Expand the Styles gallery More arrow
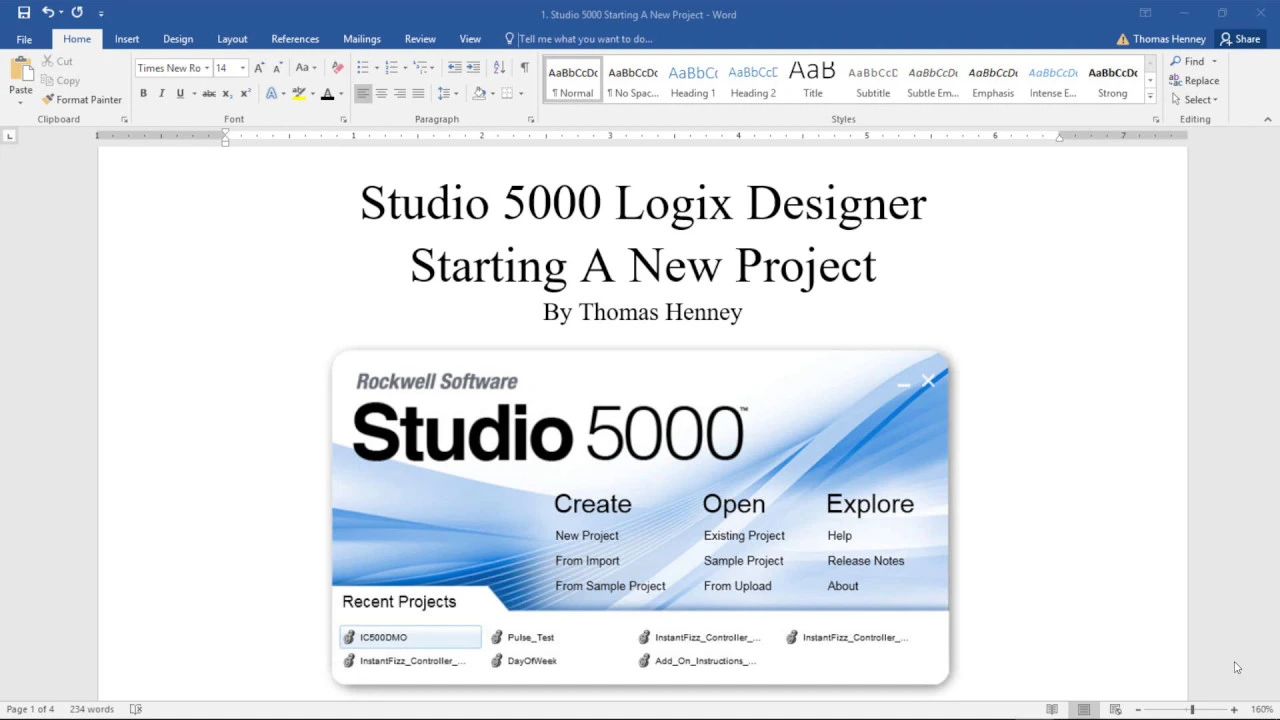The width and height of the screenshot is (1280, 720). pos(1150,96)
